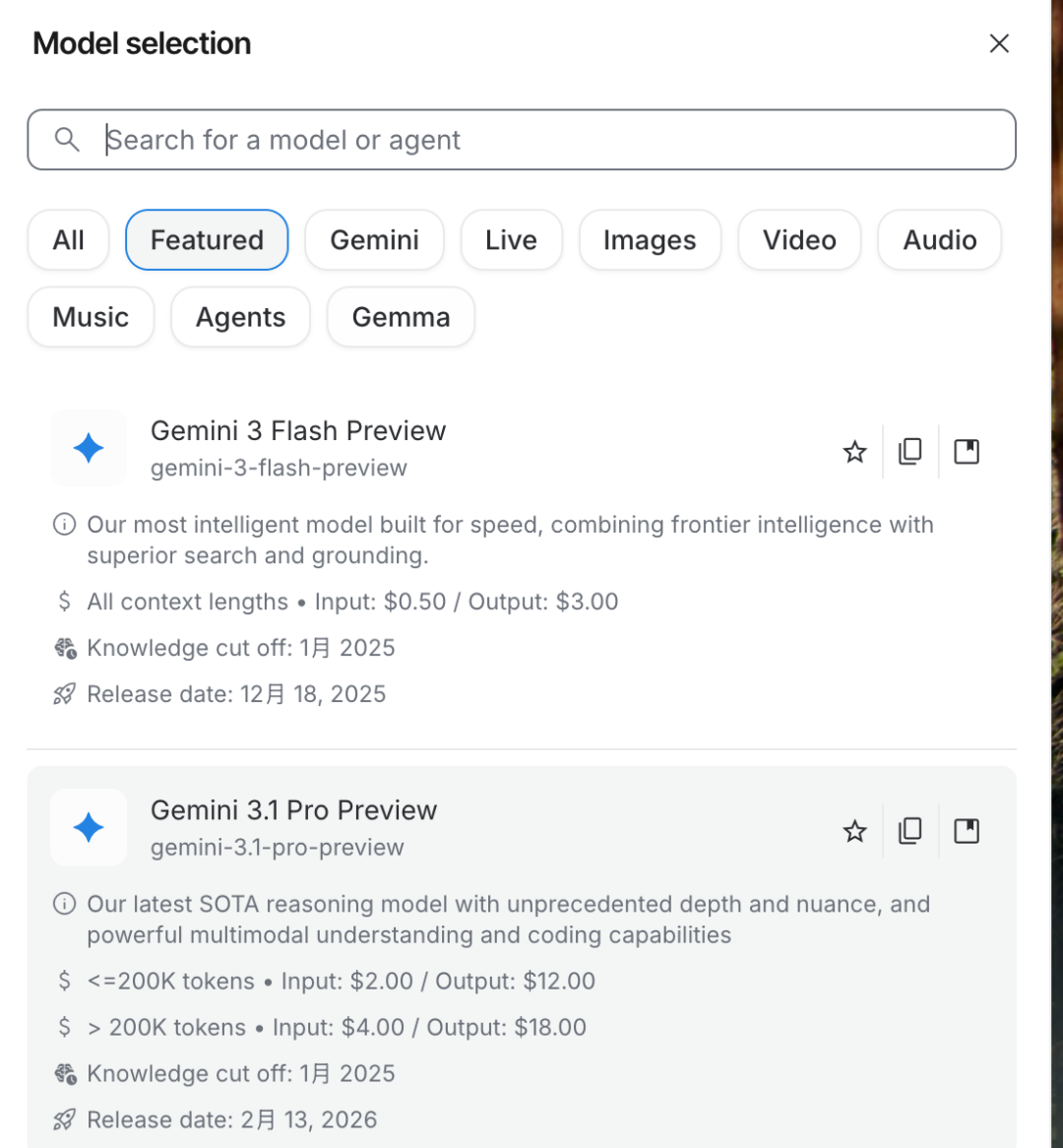Click Knowledge cut off text under Gemini 3 Flash

[x=241, y=648]
